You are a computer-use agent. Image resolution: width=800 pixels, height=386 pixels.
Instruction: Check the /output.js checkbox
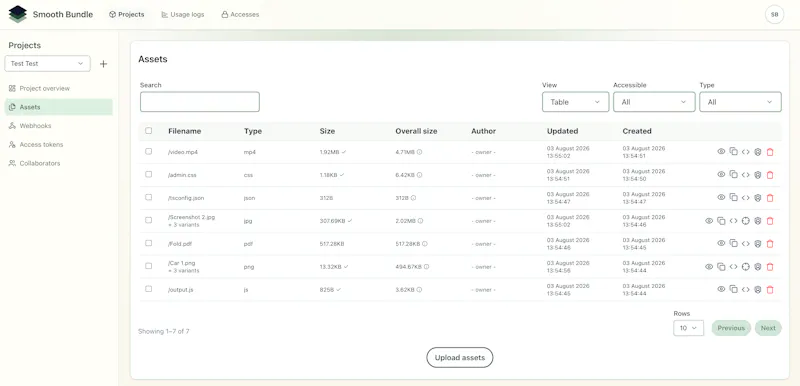point(148,289)
